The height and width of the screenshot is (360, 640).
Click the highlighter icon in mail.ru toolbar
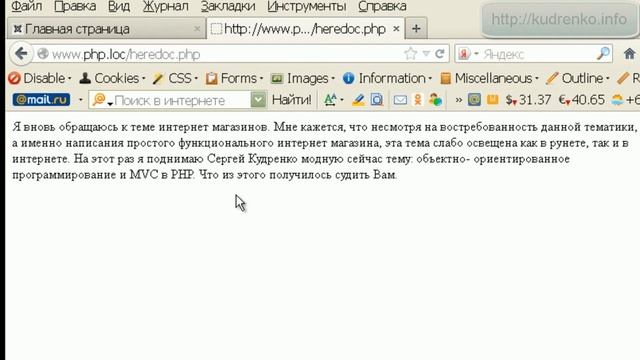tap(358, 100)
